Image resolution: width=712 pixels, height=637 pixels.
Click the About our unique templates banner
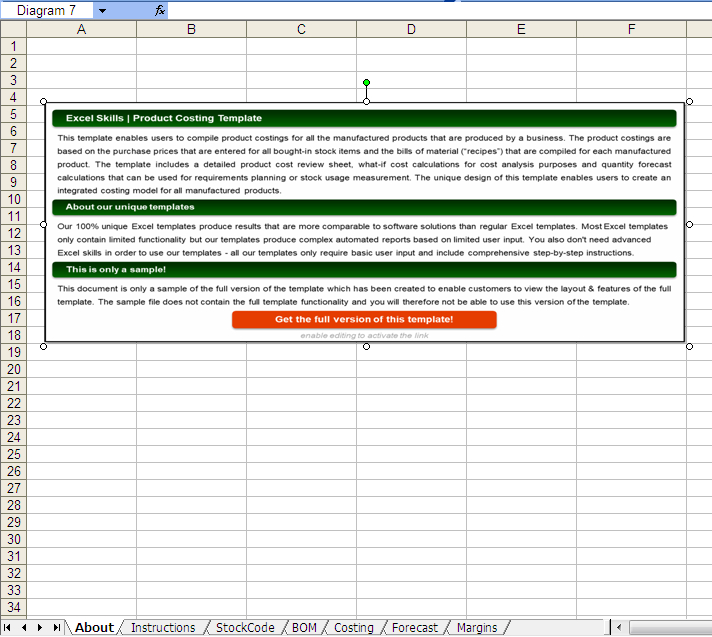[364, 207]
